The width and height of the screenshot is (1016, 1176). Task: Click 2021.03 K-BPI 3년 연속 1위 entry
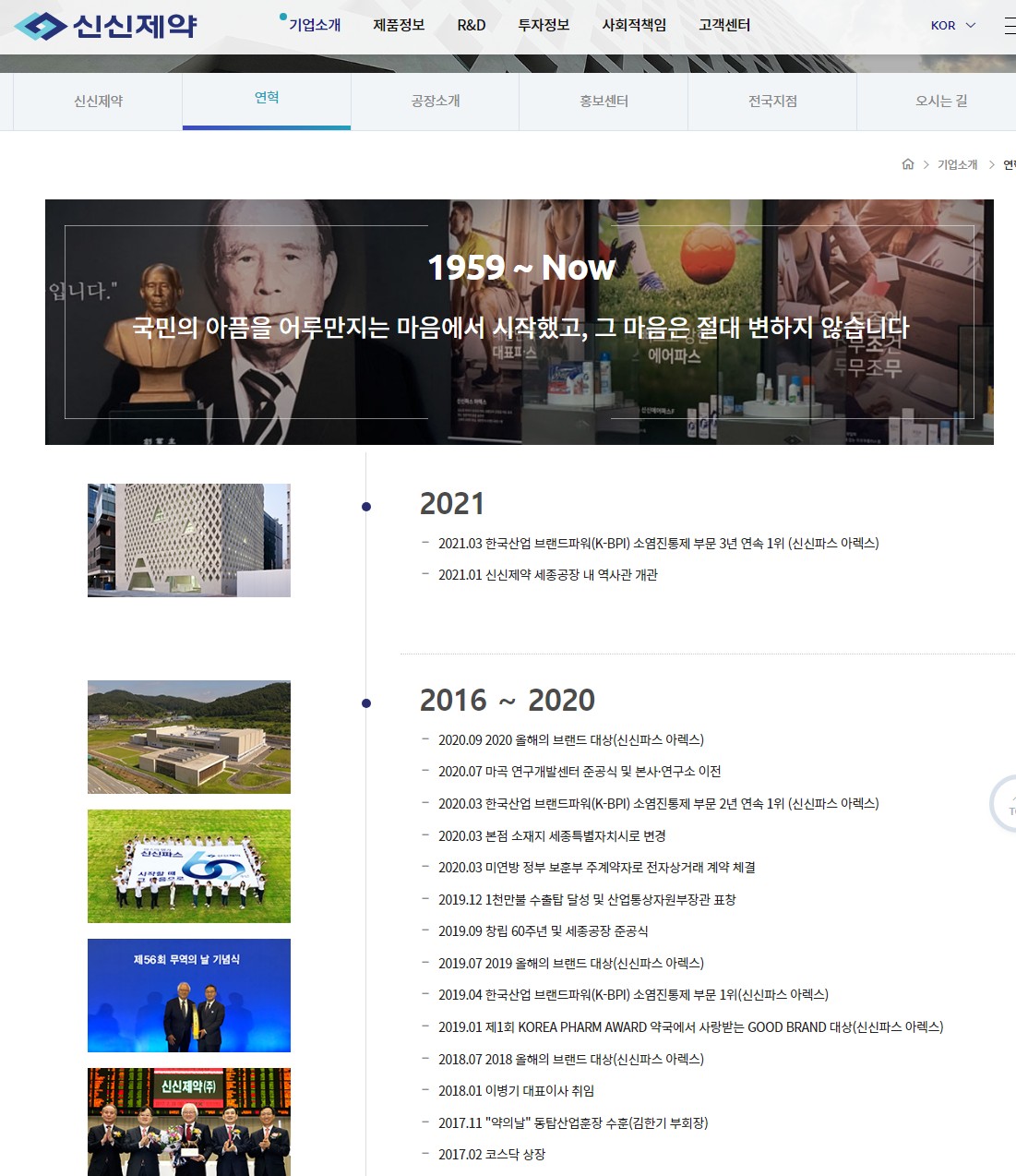click(x=658, y=544)
